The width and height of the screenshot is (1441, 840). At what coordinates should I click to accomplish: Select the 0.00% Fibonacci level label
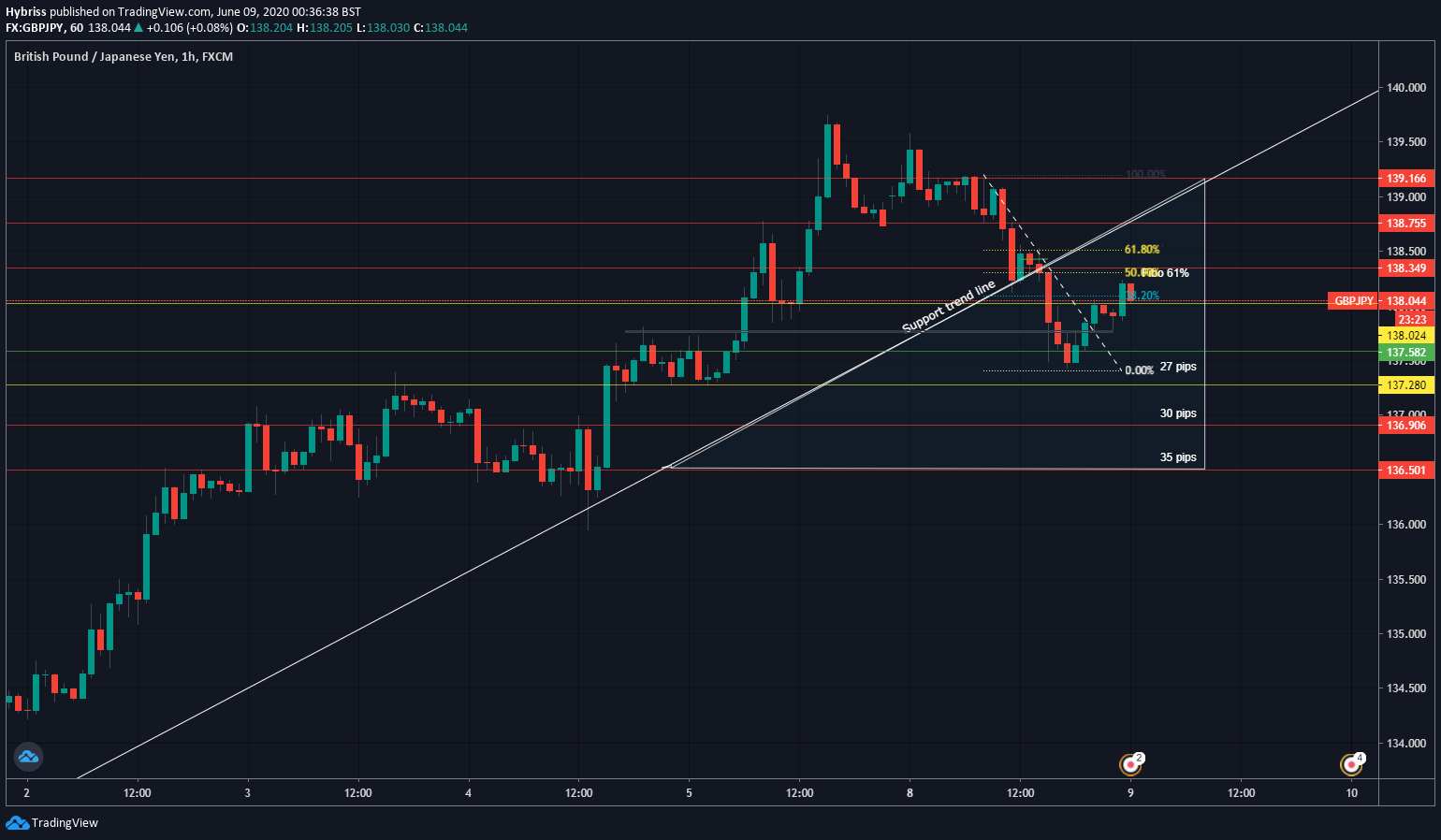point(1139,370)
